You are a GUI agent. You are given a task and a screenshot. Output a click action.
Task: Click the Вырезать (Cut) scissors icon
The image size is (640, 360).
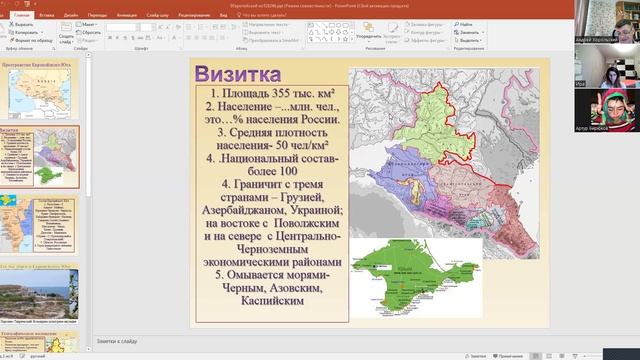point(11,24)
